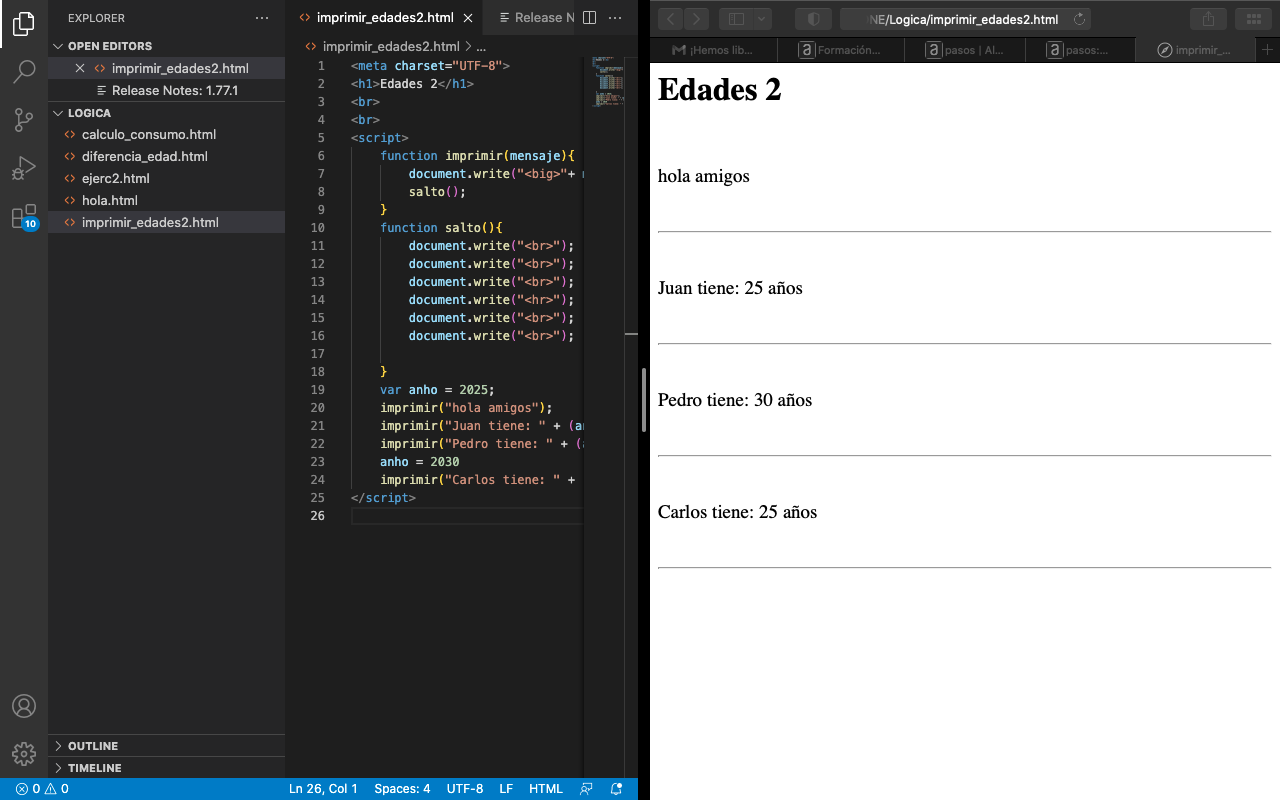The image size is (1280, 800).
Task: Split the editor to the right
Action: click(589, 18)
